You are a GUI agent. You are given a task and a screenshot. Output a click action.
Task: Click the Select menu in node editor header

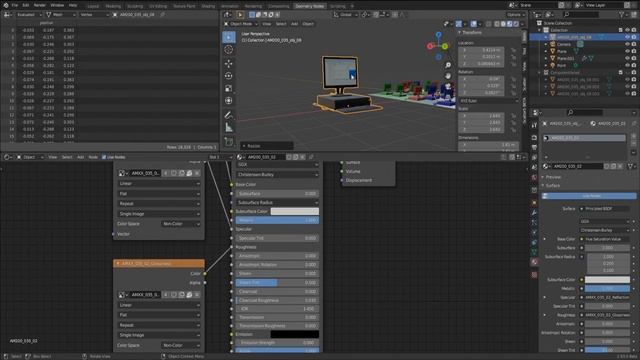coord(67,157)
